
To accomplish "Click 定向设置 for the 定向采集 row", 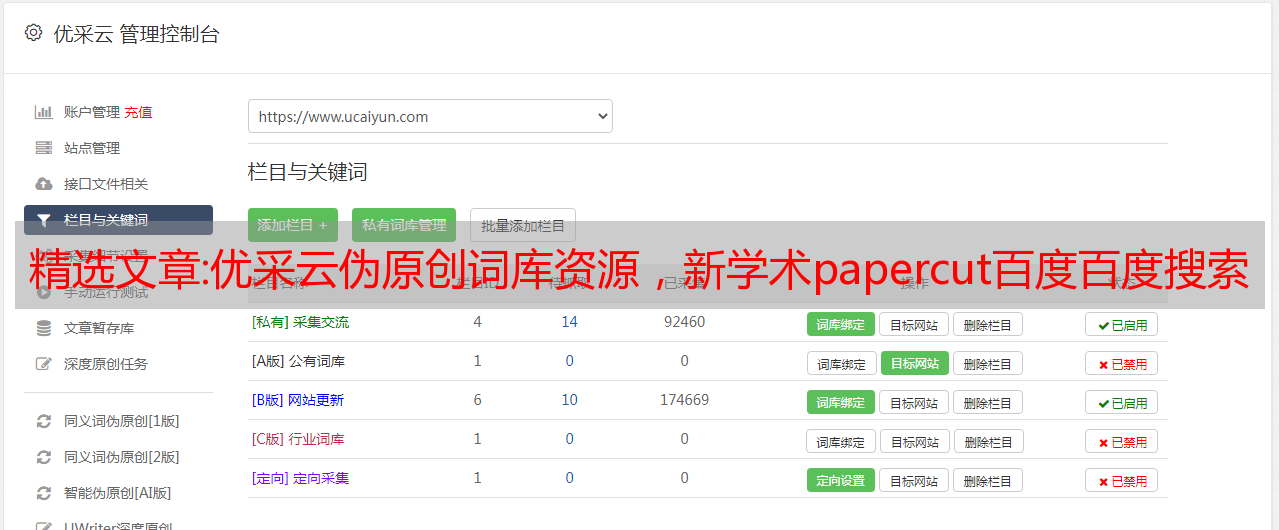I will (840, 480).
